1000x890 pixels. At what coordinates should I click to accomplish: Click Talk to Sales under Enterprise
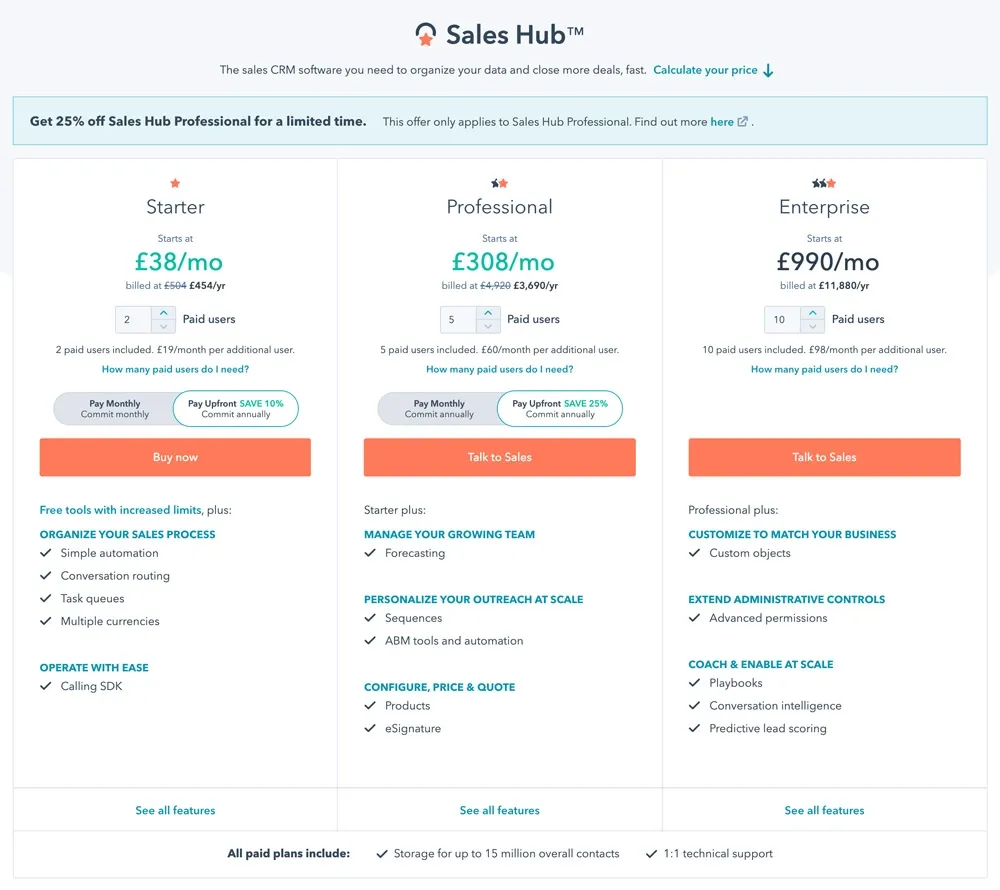pos(824,457)
